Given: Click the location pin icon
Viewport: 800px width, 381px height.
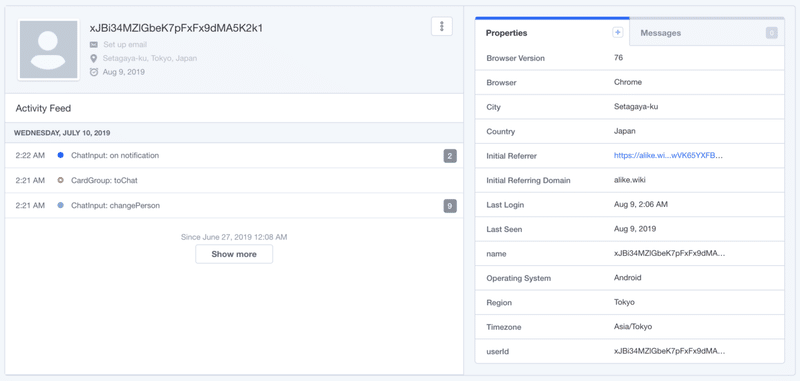Looking at the screenshot, I should (93, 58).
